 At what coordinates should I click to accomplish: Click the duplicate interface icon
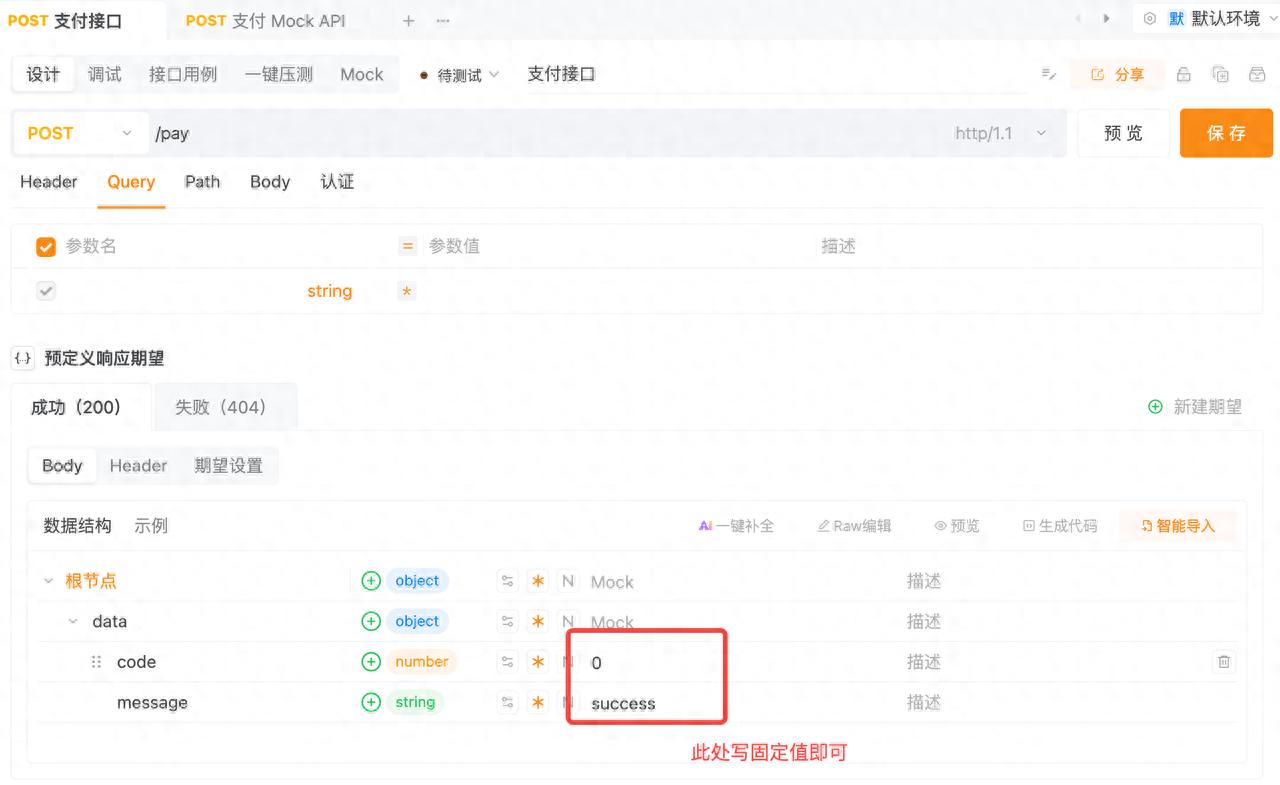point(1220,74)
